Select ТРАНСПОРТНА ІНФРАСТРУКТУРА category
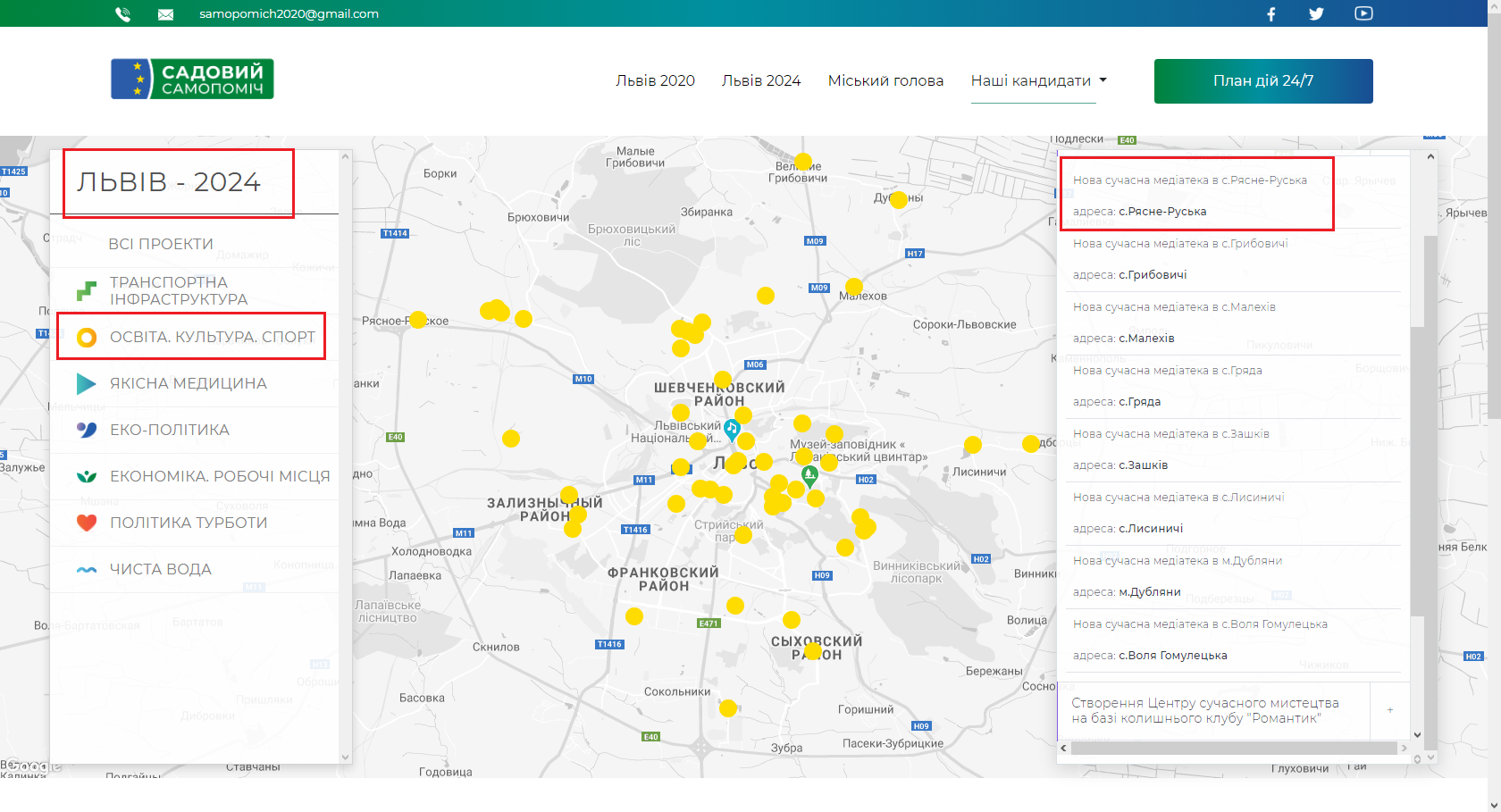The width and height of the screenshot is (1501, 812). [x=179, y=290]
